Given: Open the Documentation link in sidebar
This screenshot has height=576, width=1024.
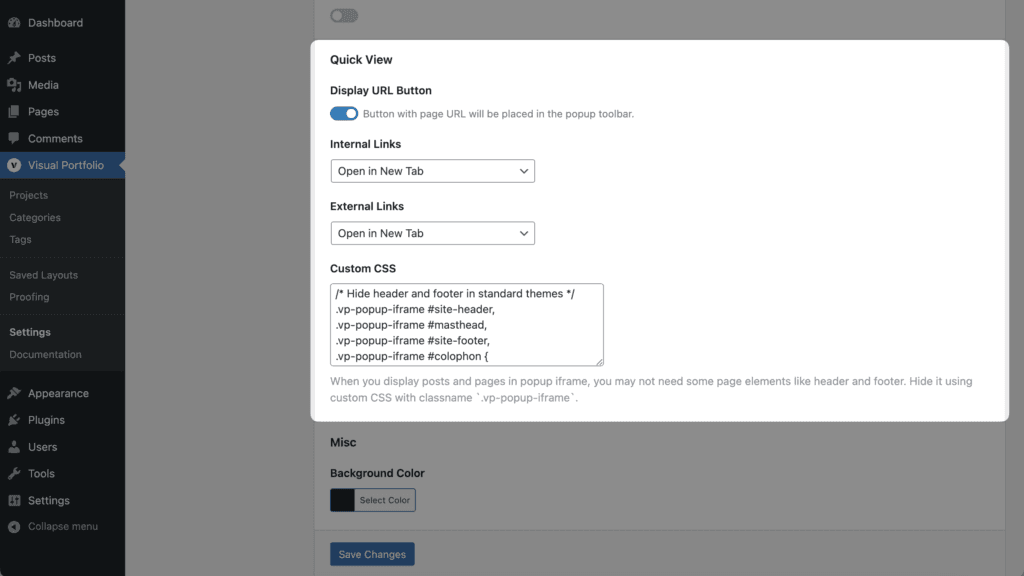Looking at the screenshot, I should click(x=45, y=355).
